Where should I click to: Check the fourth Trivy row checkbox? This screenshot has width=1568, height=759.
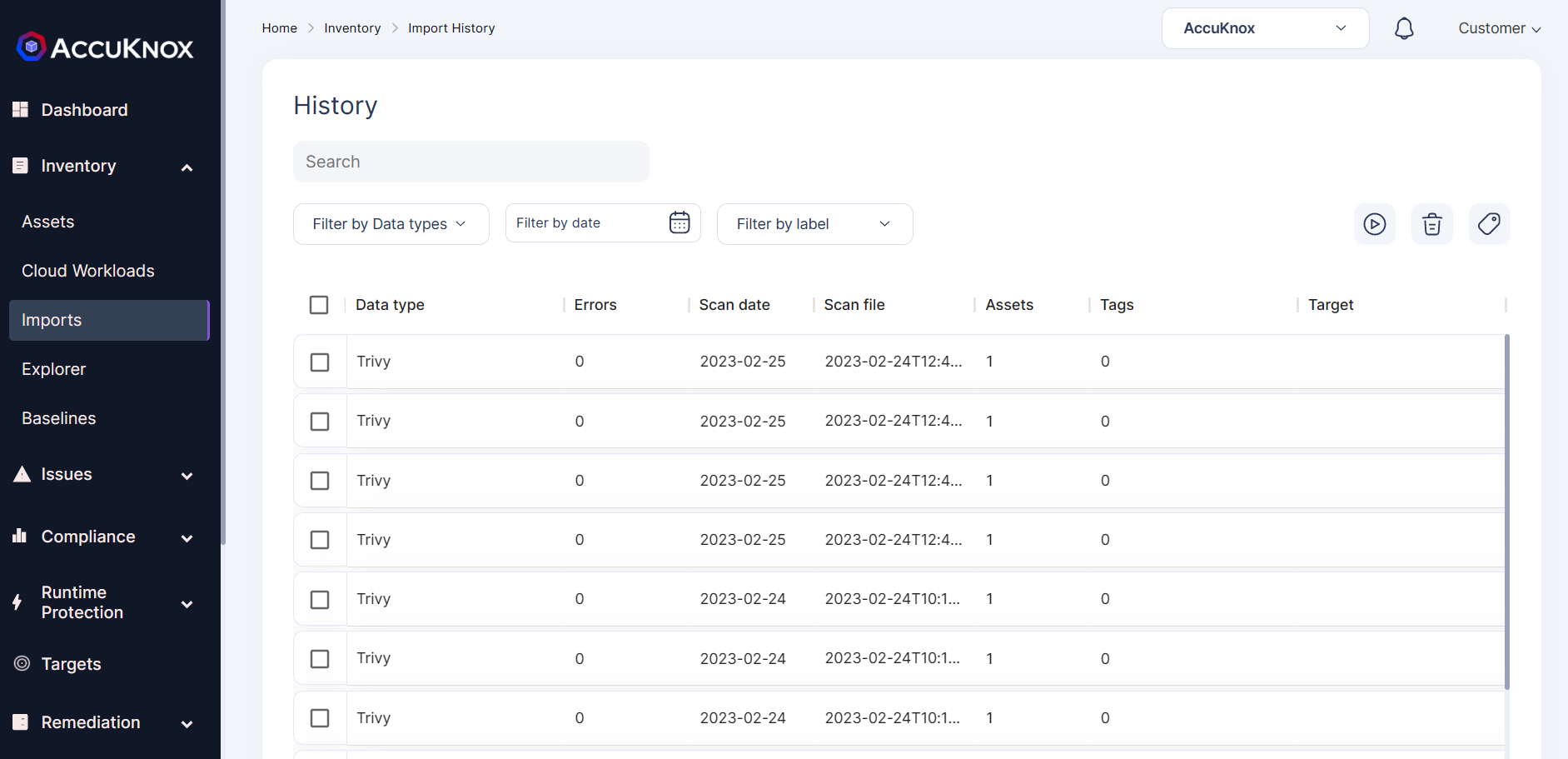(320, 540)
